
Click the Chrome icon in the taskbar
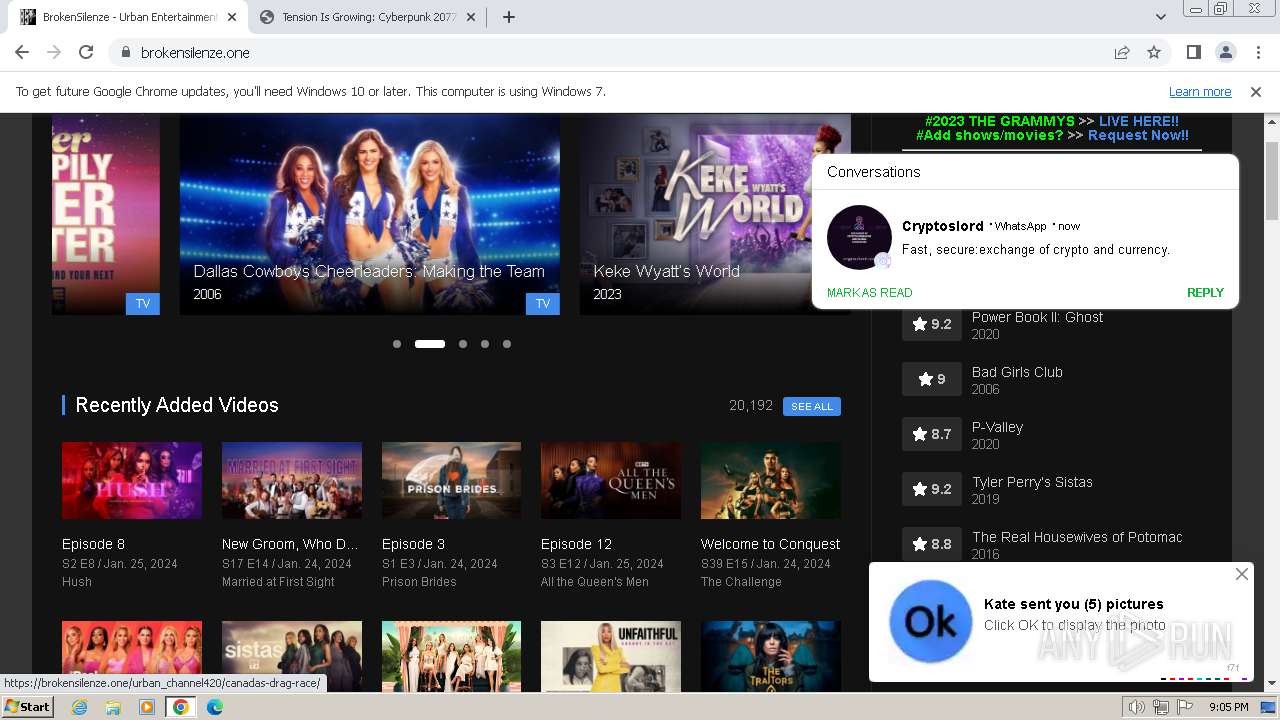coord(181,707)
